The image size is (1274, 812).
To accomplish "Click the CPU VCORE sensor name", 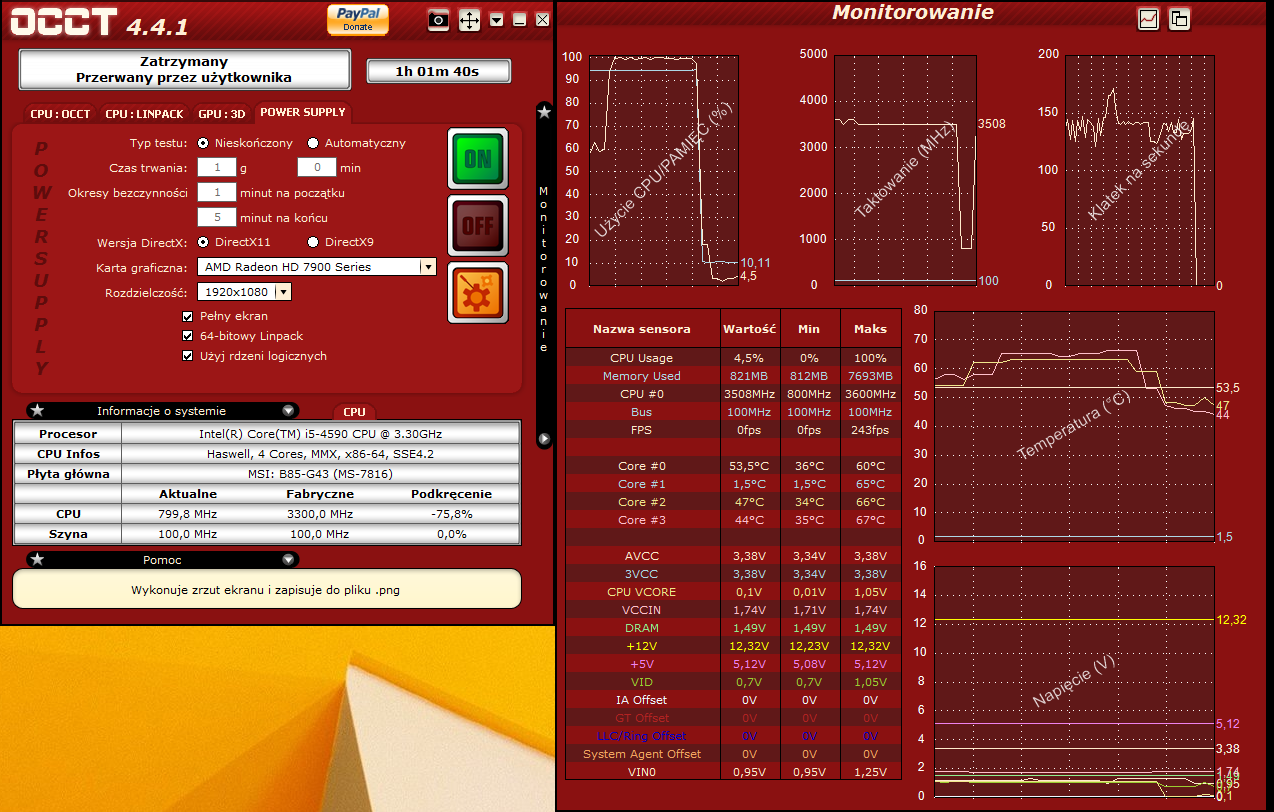I will pos(642,592).
